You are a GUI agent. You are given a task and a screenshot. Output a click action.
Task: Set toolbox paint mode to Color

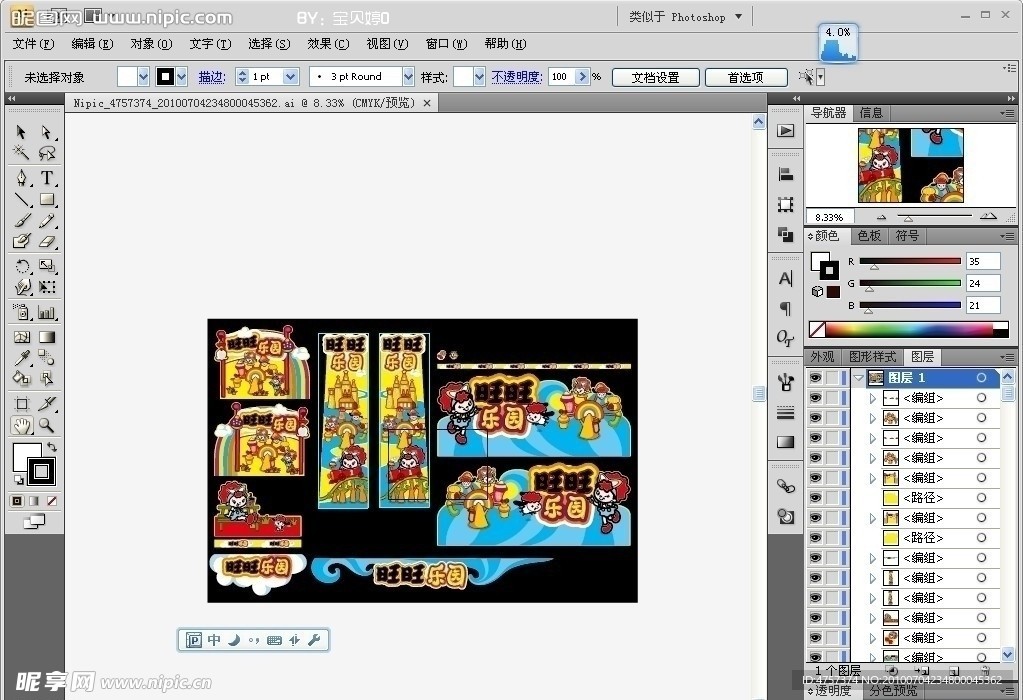click(18, 501)
